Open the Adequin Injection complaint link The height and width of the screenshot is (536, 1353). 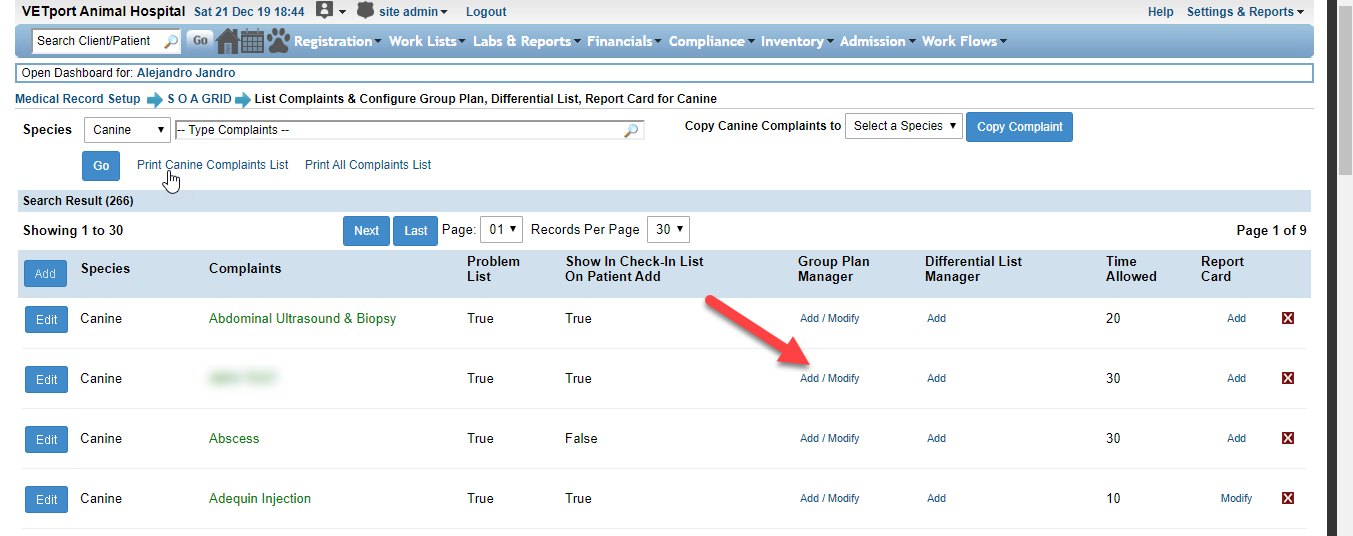pos(260,498)
